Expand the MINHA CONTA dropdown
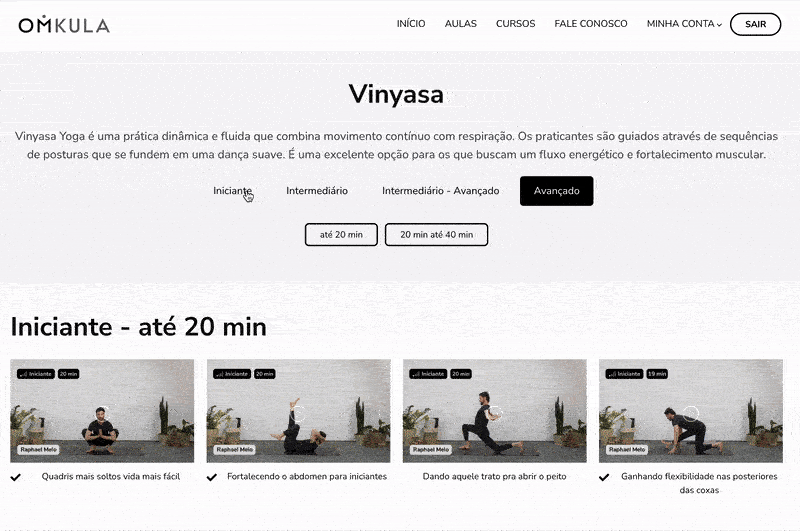Image resolution: width=800 pixels, height=531 pixels. tap(684, 24)
